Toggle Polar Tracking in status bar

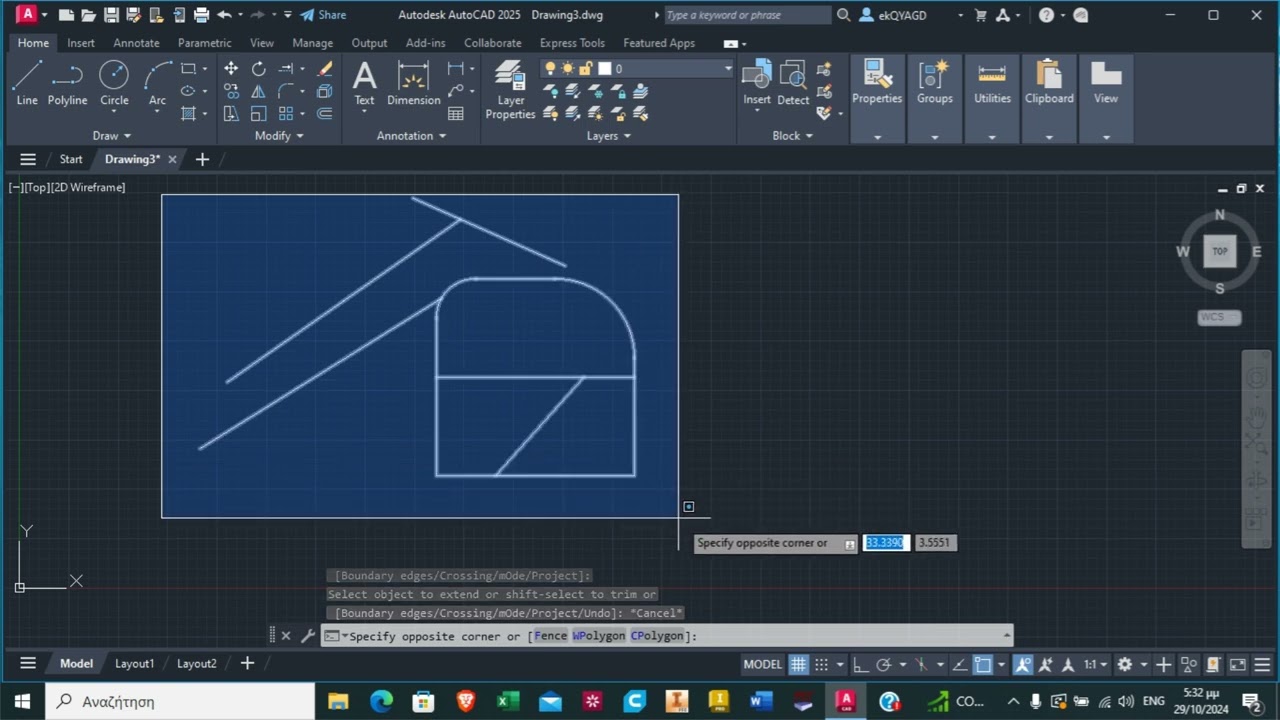pos(884,664)
